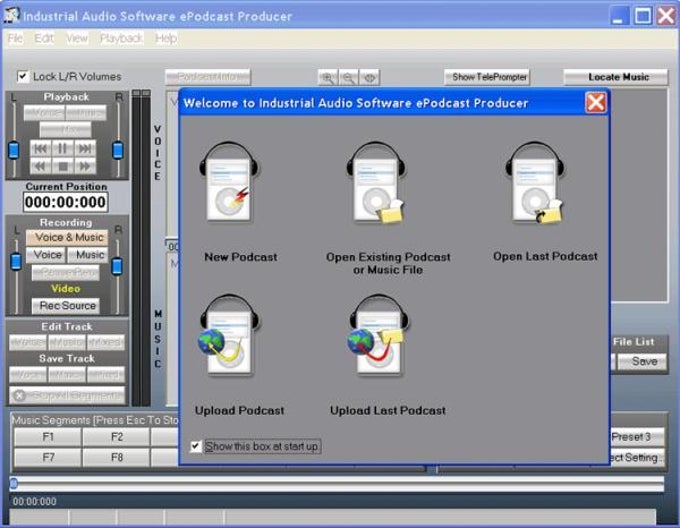This screenshot has width=680, height=528.
Task: Click the bottom timeline position slider handle
Action: [x=14, y=483]
